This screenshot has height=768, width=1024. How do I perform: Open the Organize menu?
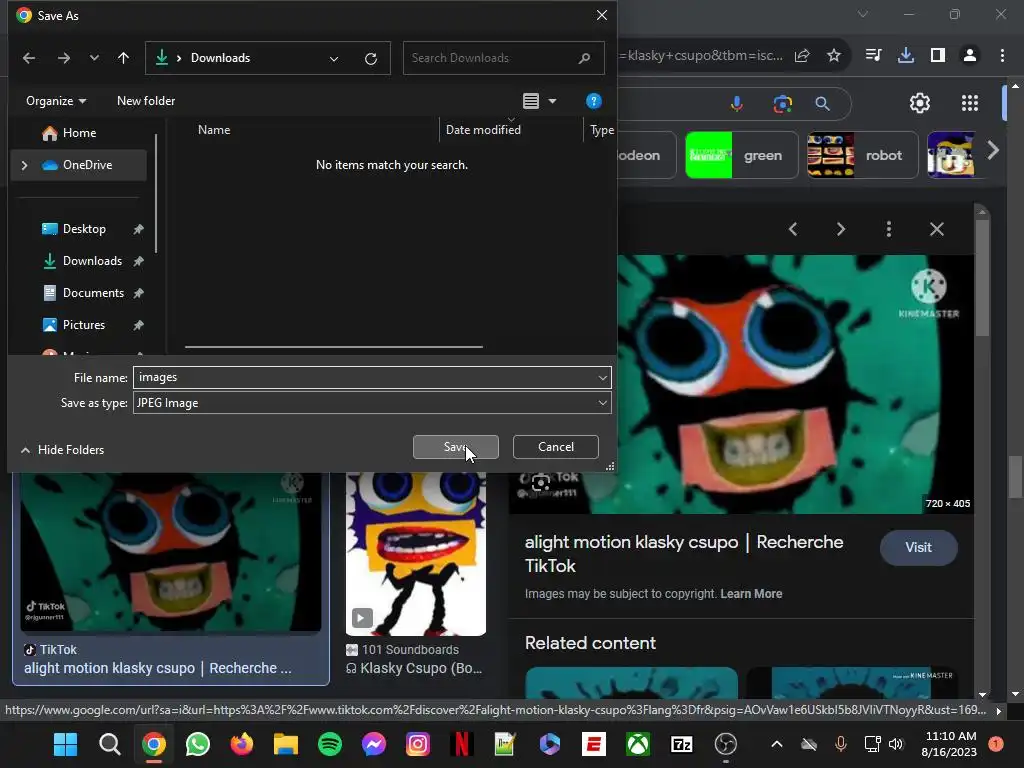point(56,101)
